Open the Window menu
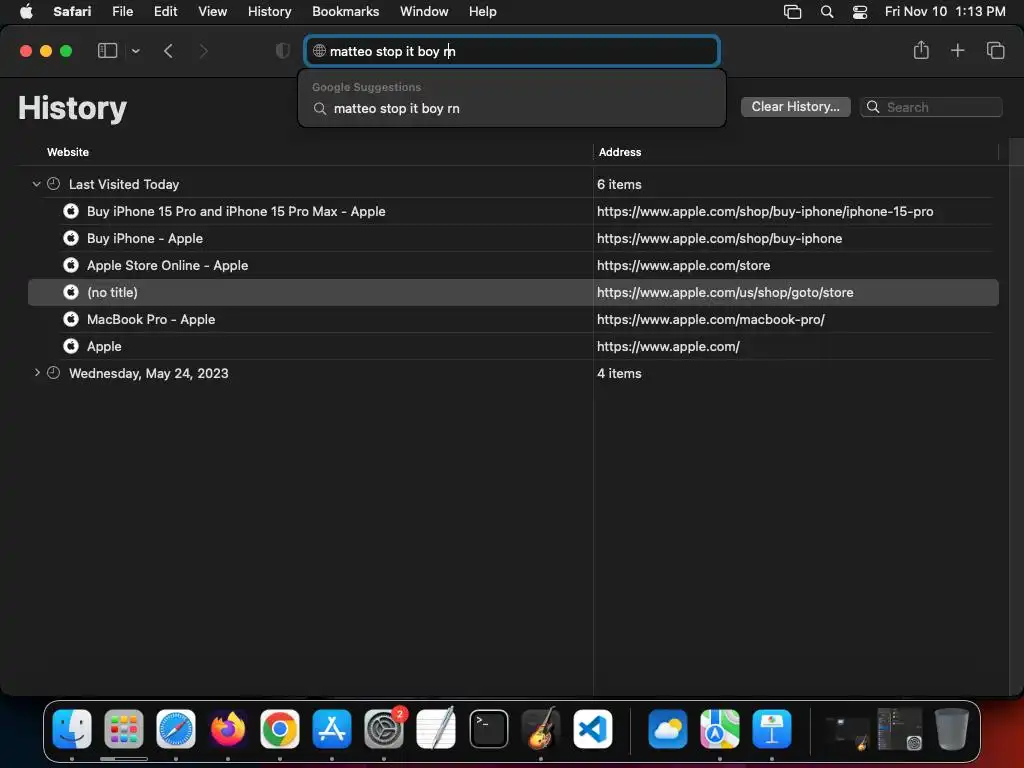 [x=424, y=11]
